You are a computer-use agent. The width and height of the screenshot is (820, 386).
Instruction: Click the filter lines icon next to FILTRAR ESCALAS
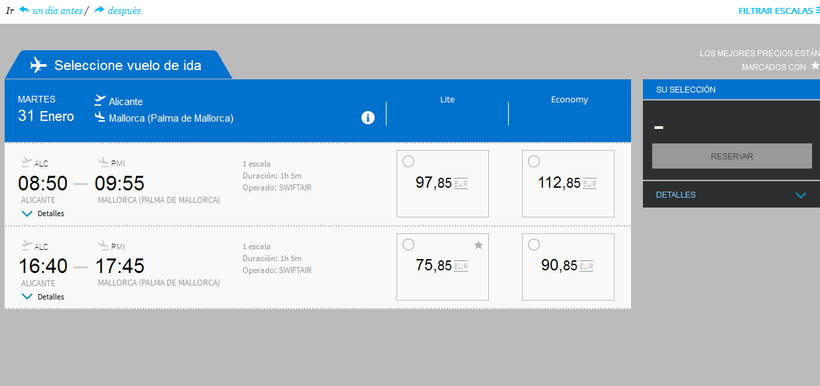tap(817, 10)
